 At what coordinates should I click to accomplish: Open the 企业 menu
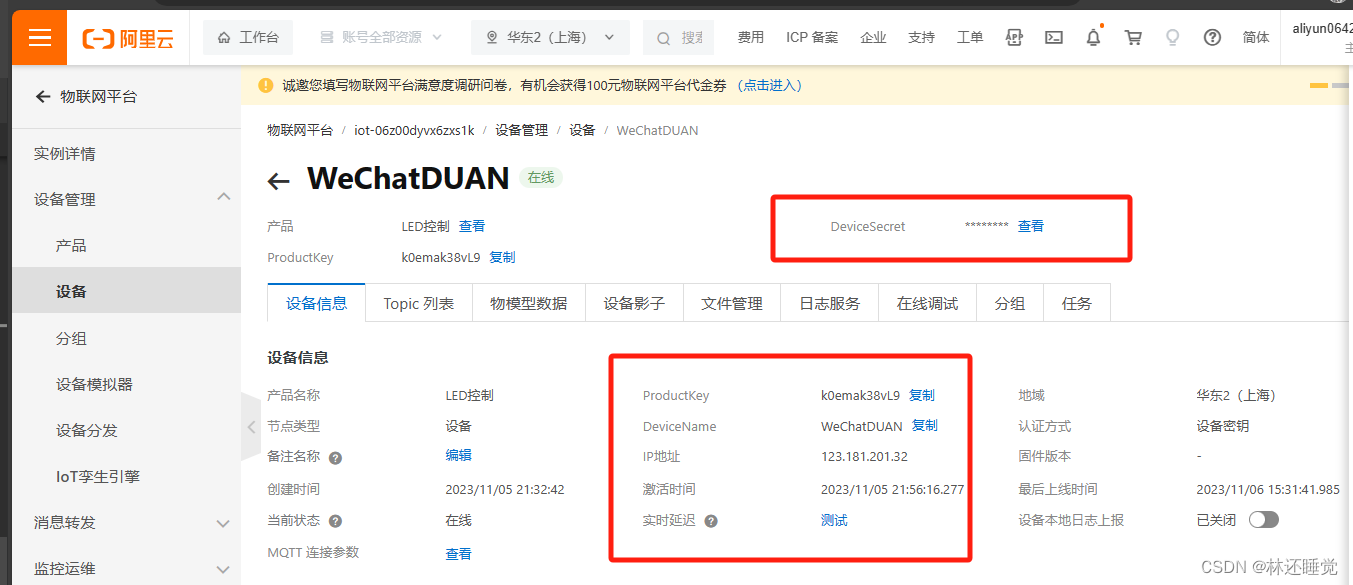pos(873,38)
